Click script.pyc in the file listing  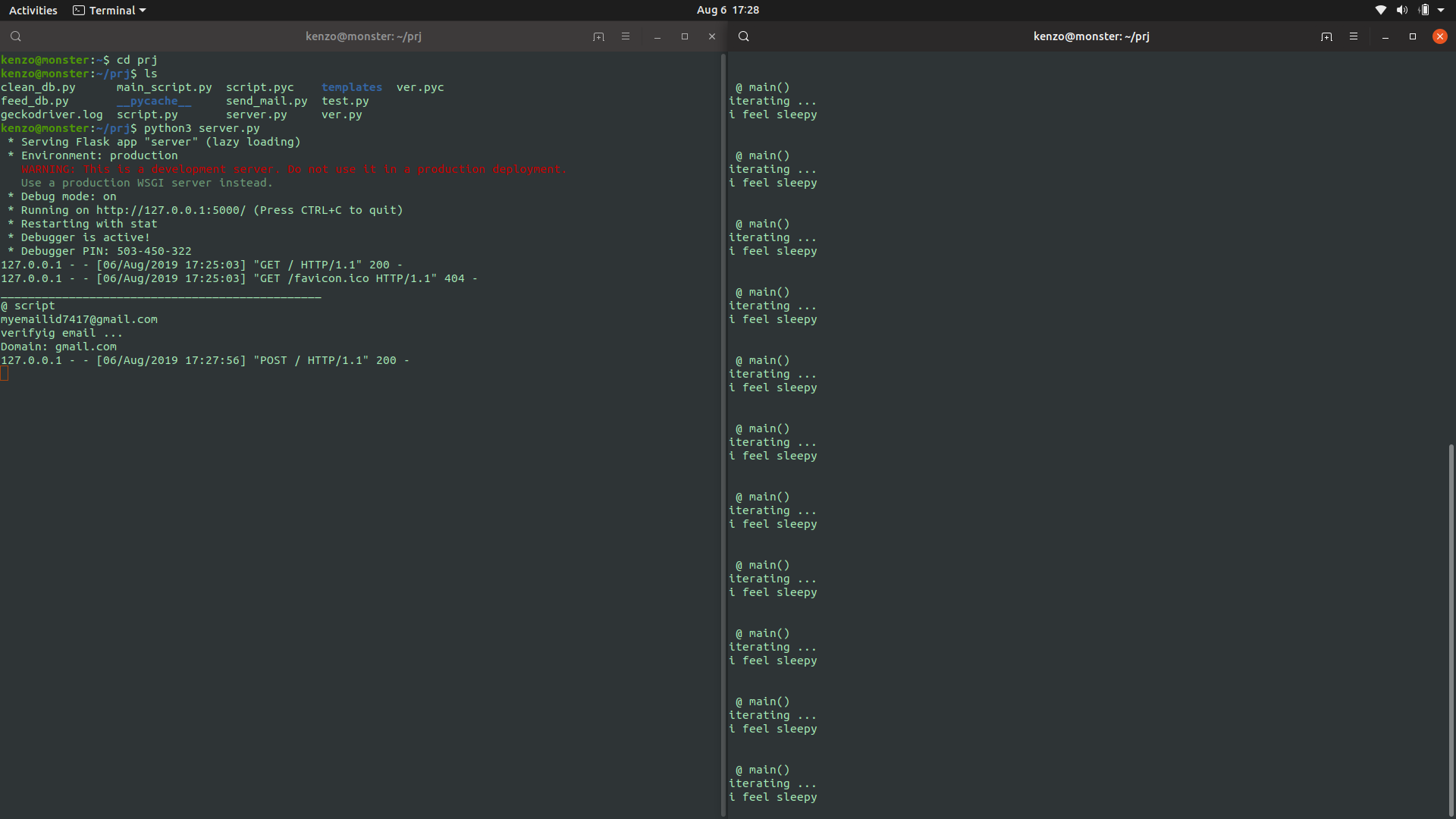(260, 87)
